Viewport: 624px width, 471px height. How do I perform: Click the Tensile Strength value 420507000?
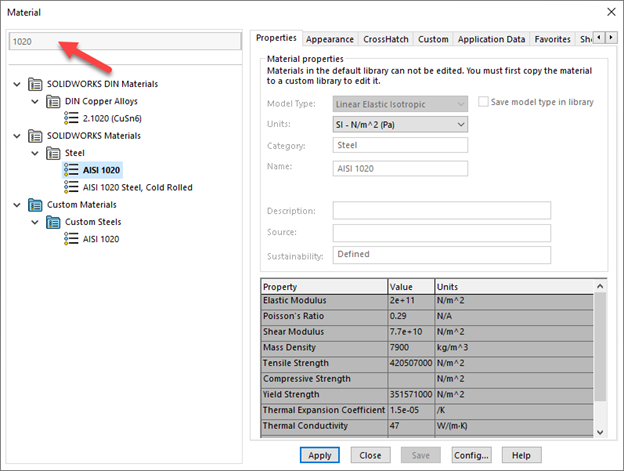(x=411, y=363)
